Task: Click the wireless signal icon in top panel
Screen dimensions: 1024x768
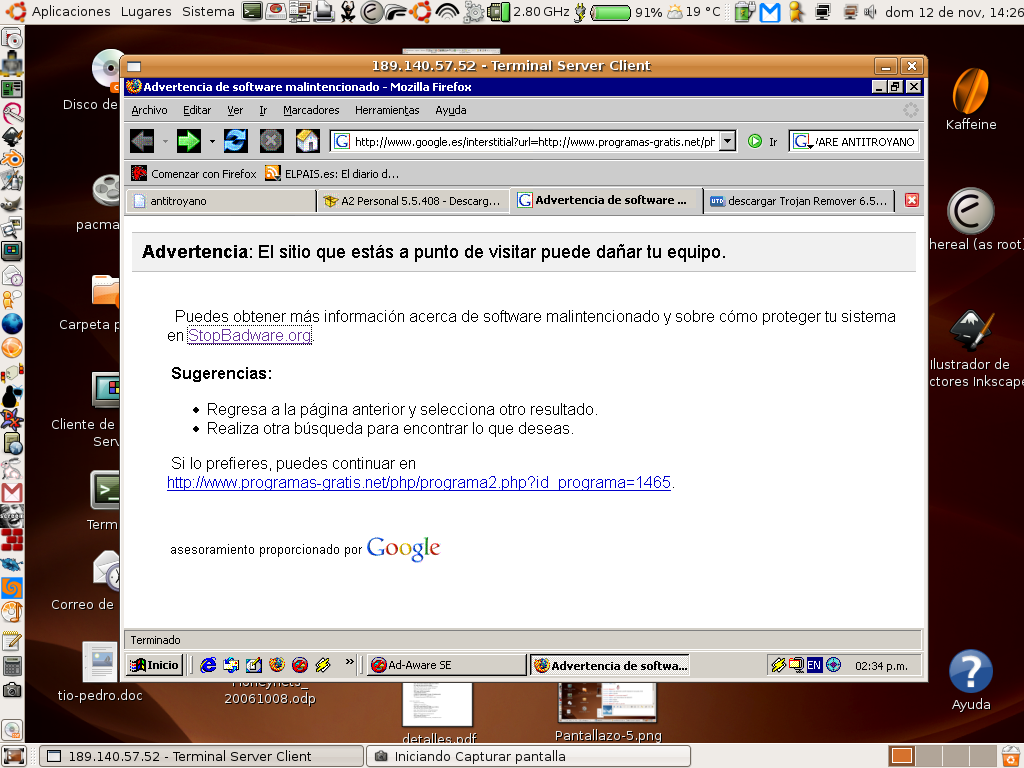Action: point(447,12)
